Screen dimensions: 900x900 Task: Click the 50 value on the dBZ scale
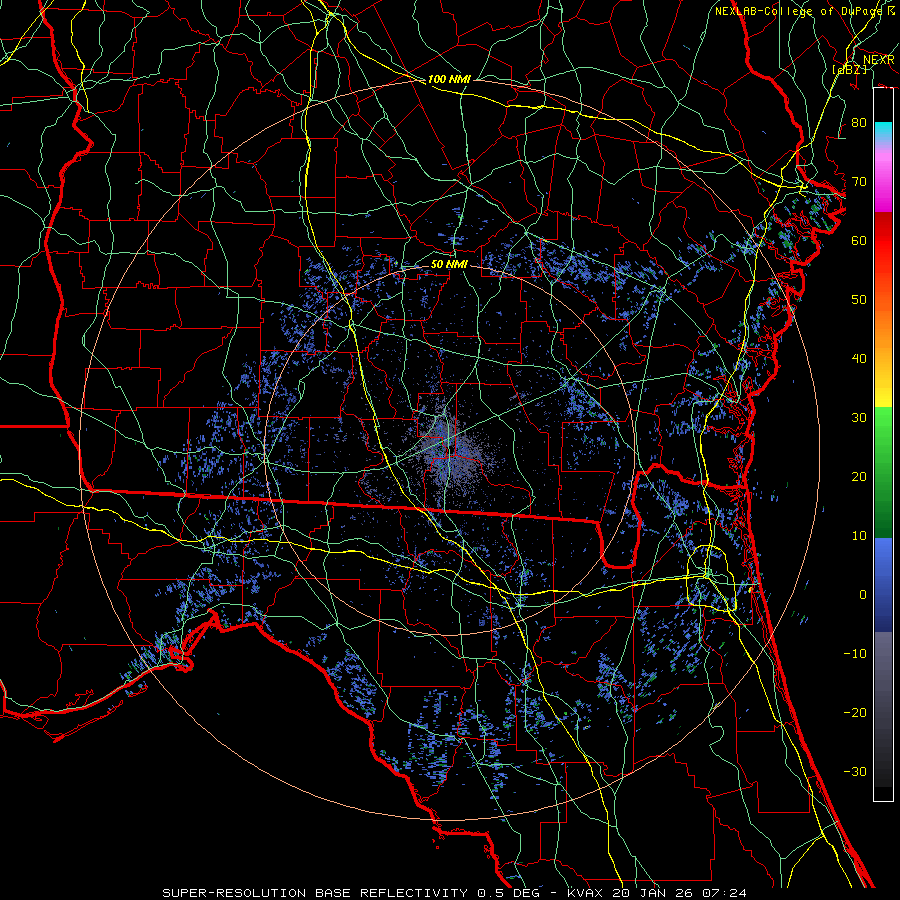859,300
